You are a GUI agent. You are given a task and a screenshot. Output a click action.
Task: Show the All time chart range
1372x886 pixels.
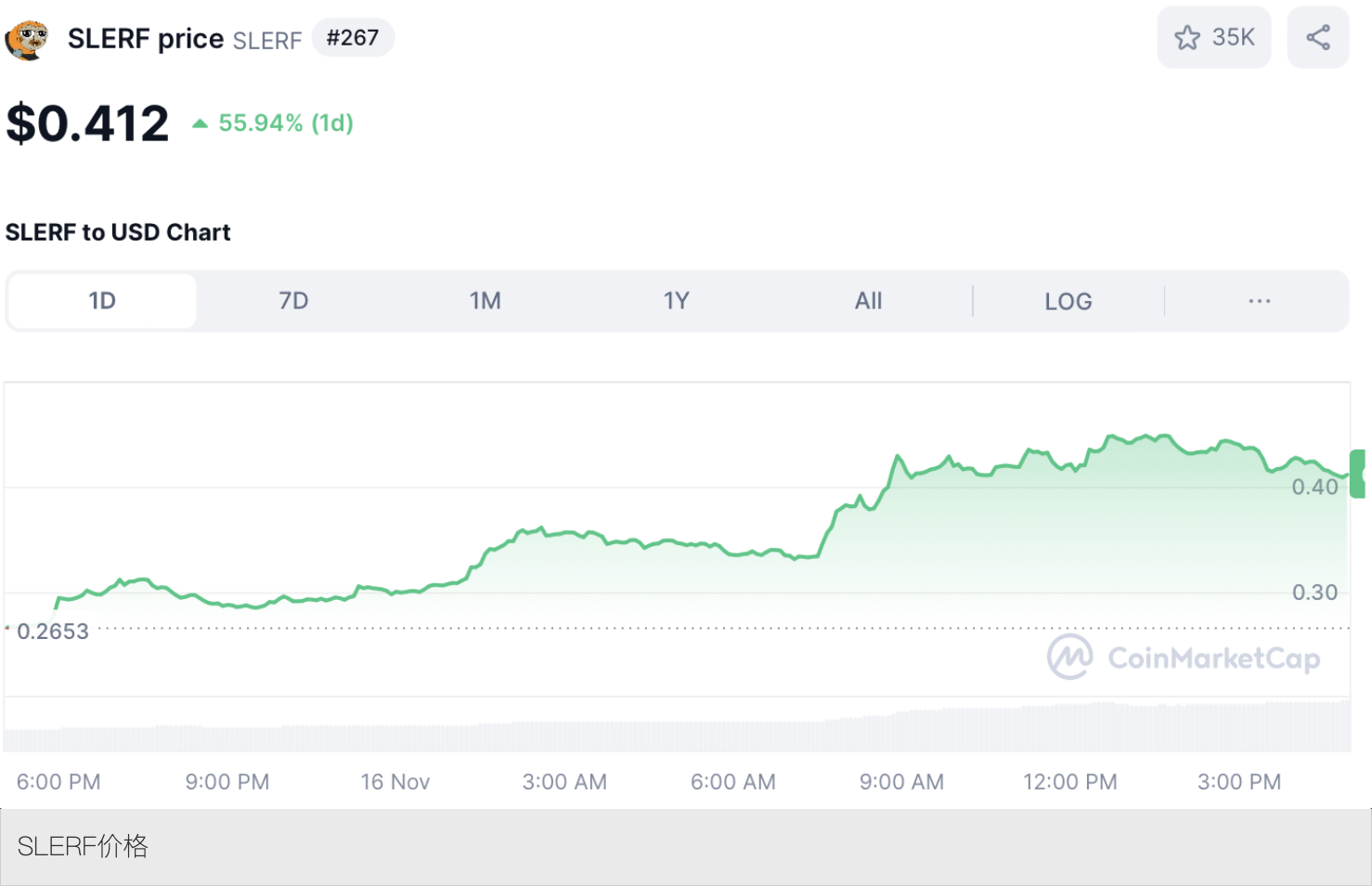pyautogui.click(x=868, y=301)
